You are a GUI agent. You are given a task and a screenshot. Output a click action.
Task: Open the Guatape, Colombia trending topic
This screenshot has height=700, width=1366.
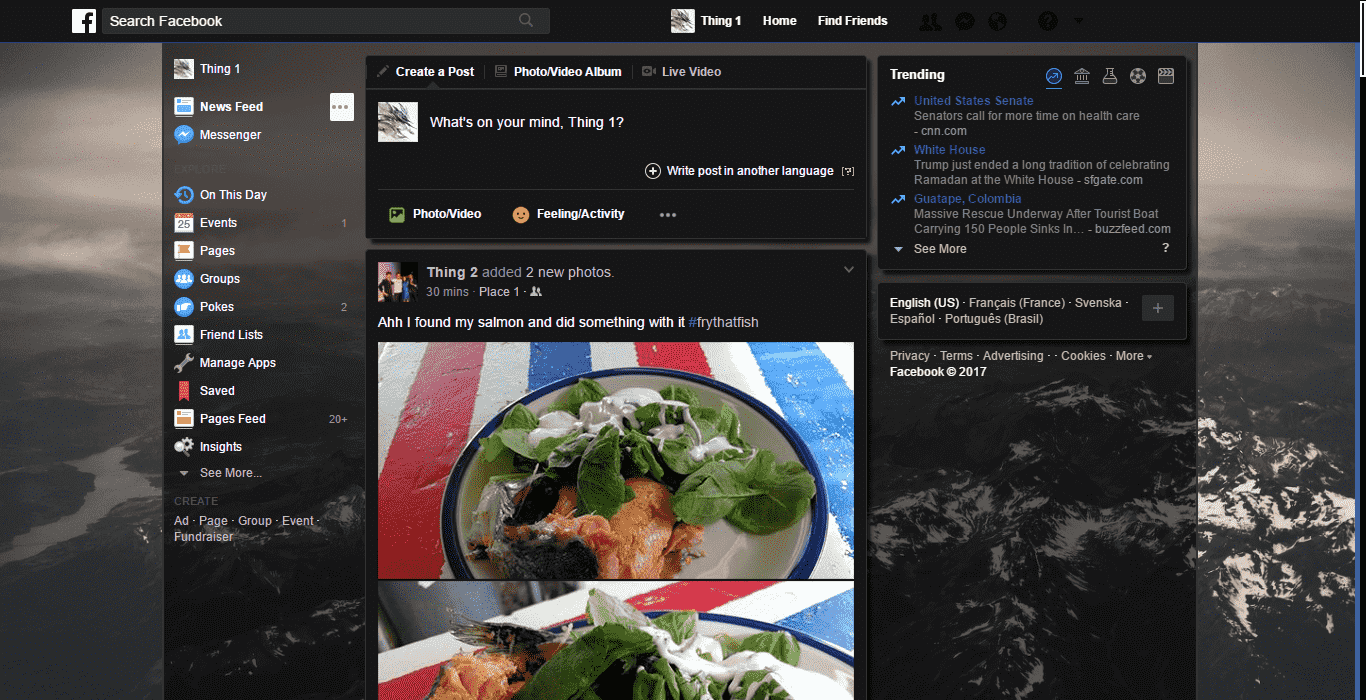tap(968, 199)
